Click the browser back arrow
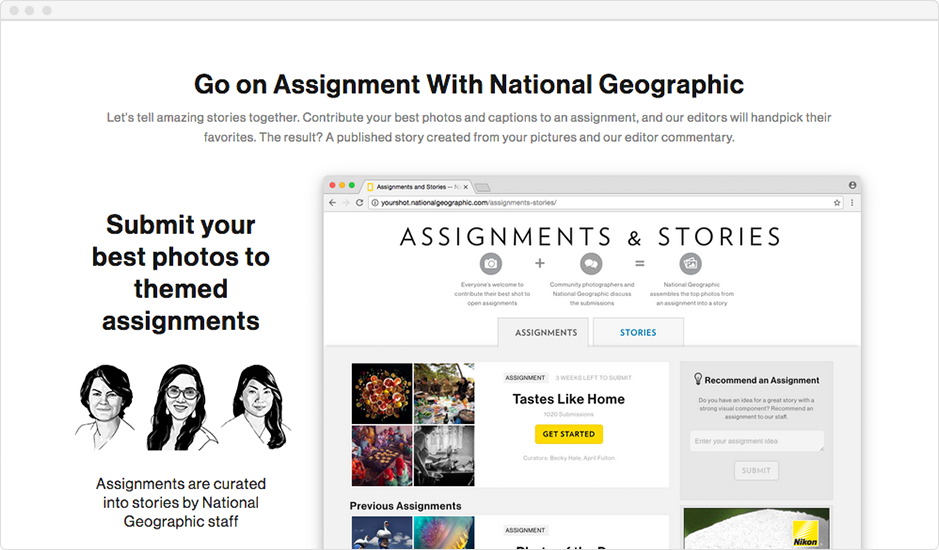Screen dimensions: 939x550 [332, 203]
